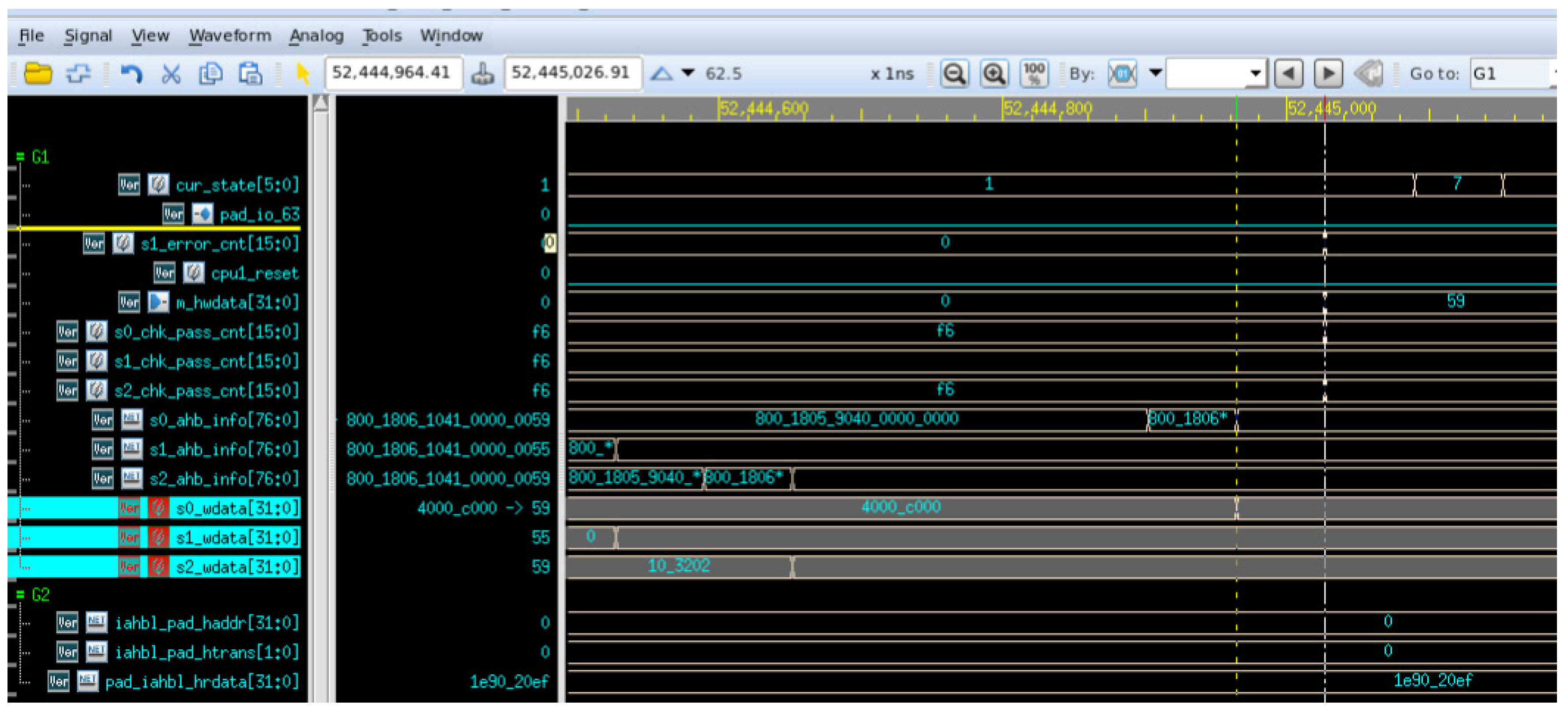Screen dimensions: 1568x711
Task: Select signal m_hwdata[31:0]
Action: coord(237,302)
